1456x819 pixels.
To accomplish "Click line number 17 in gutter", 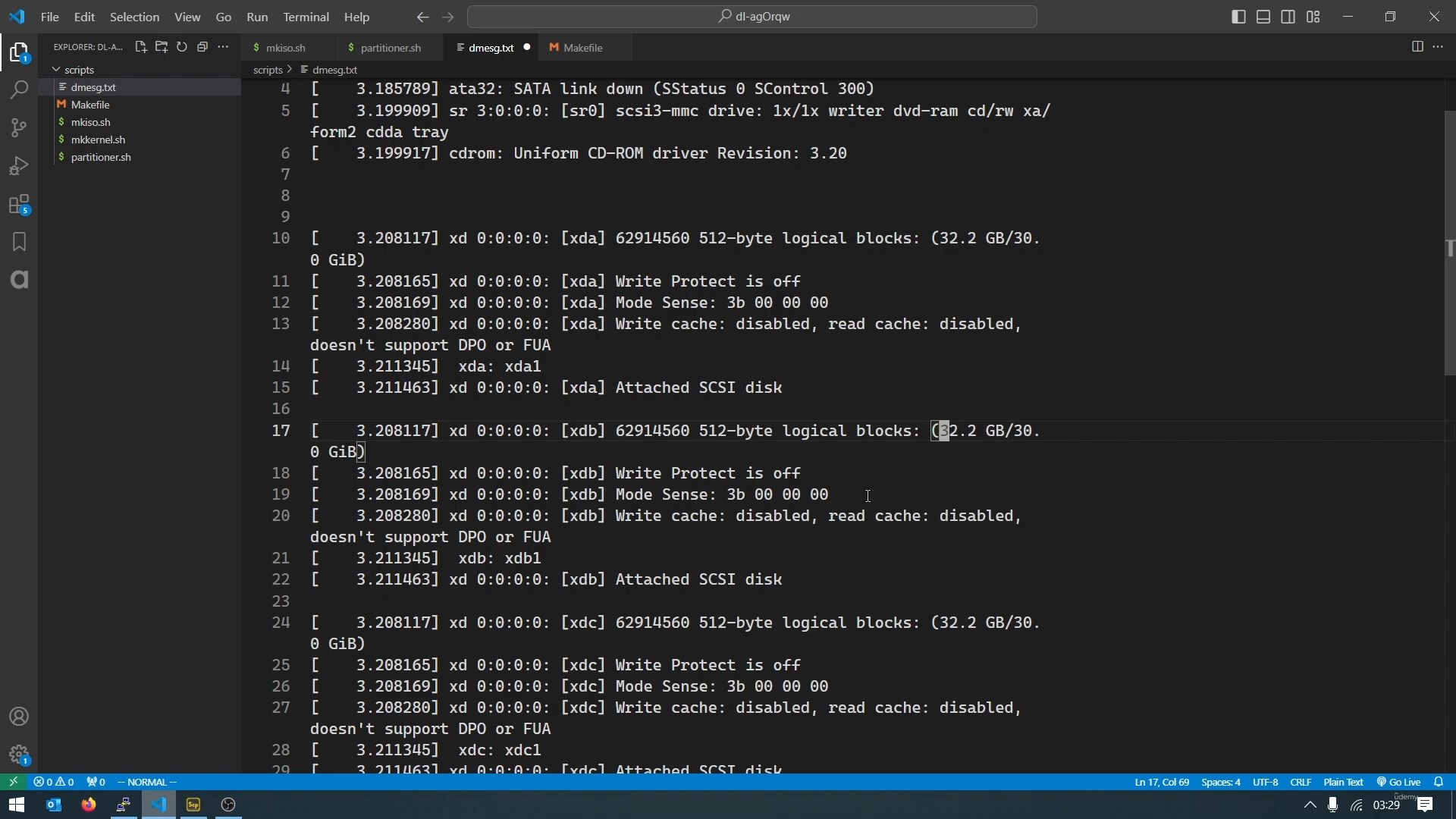I will tap(281, 431).
